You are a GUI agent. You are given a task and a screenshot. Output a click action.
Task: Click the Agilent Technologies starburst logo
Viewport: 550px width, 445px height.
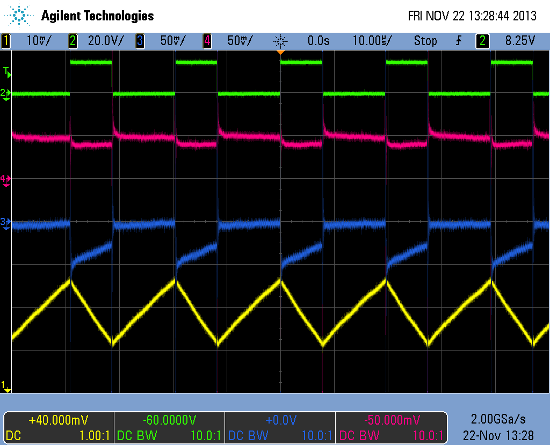19,16
